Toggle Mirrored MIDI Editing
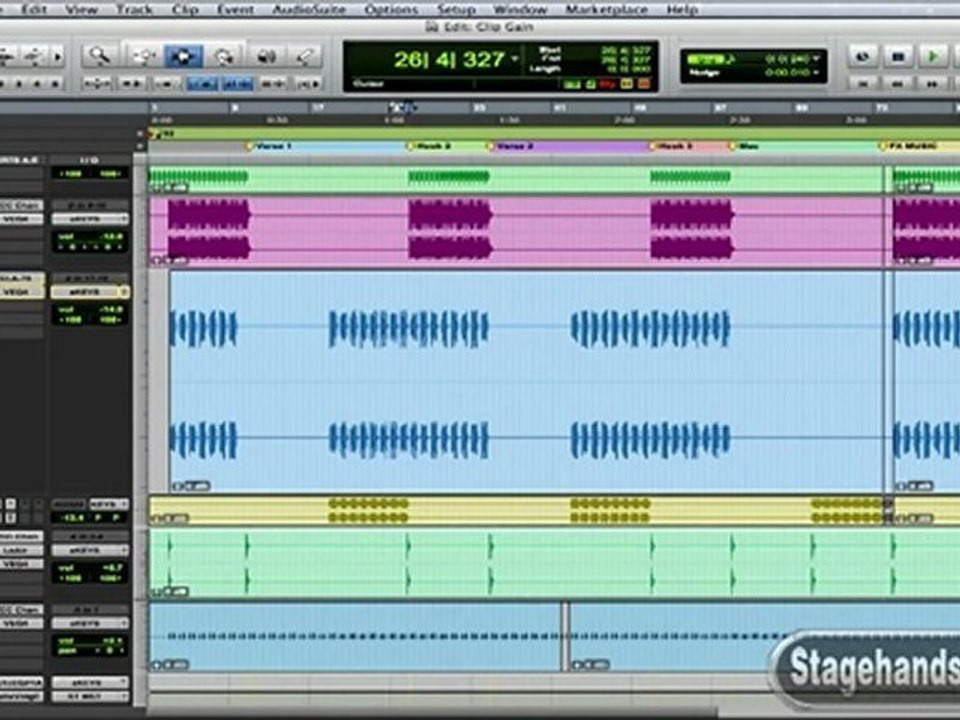 click(167, 83)
